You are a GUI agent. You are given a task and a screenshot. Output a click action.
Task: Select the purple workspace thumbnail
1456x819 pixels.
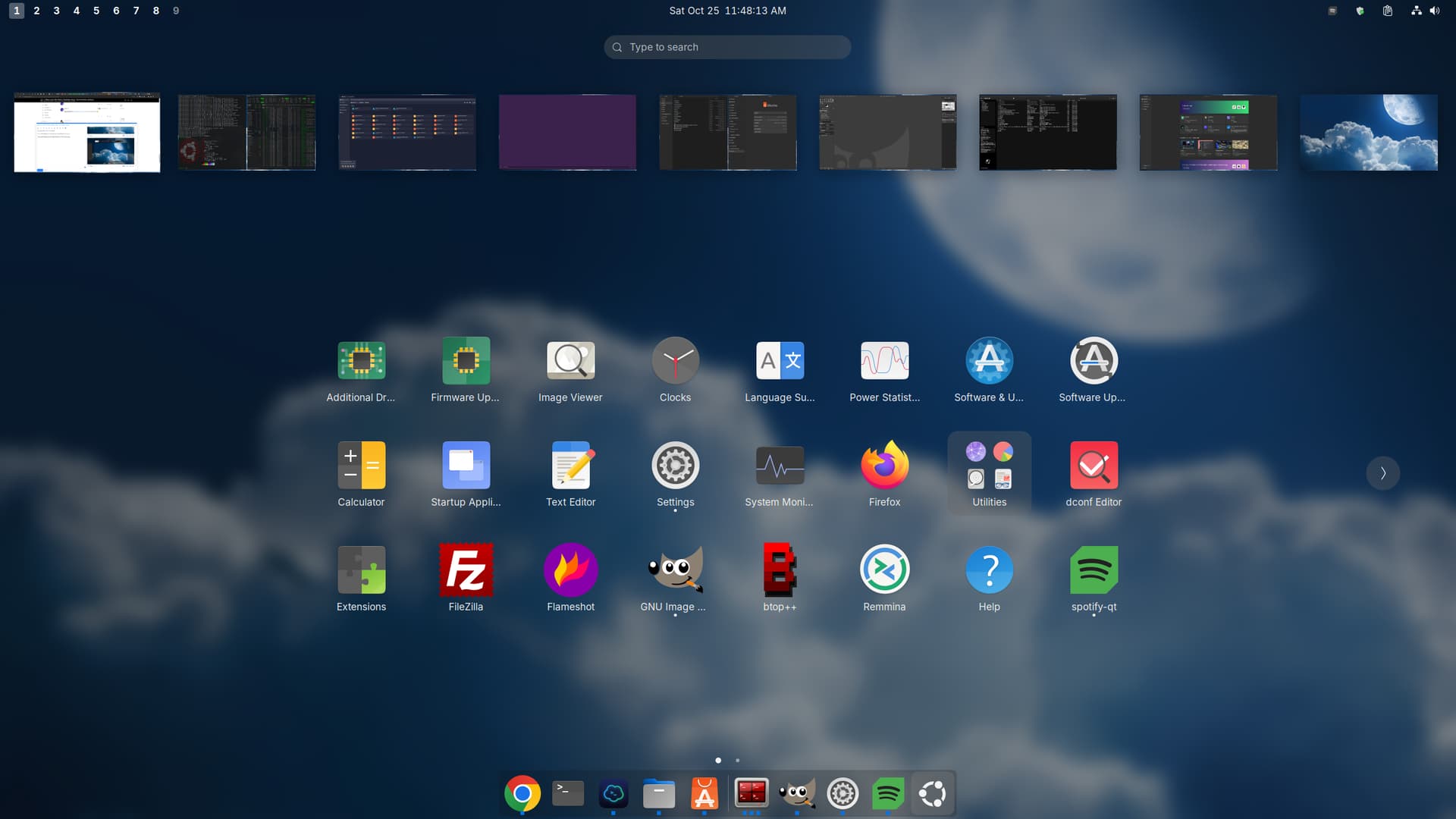point(567,132)
